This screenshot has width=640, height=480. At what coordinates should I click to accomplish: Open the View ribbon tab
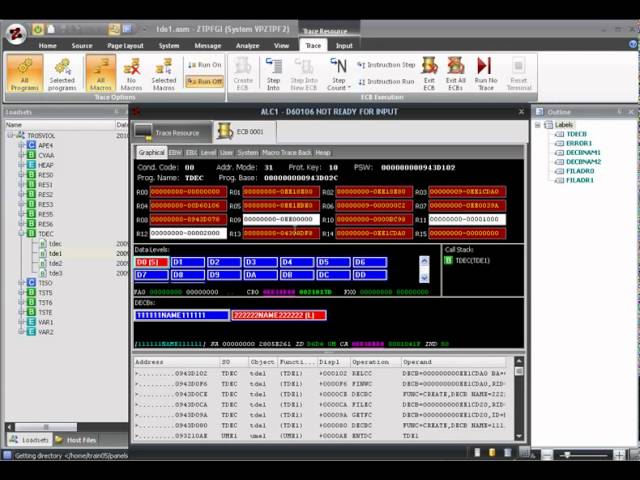(281, 46)
